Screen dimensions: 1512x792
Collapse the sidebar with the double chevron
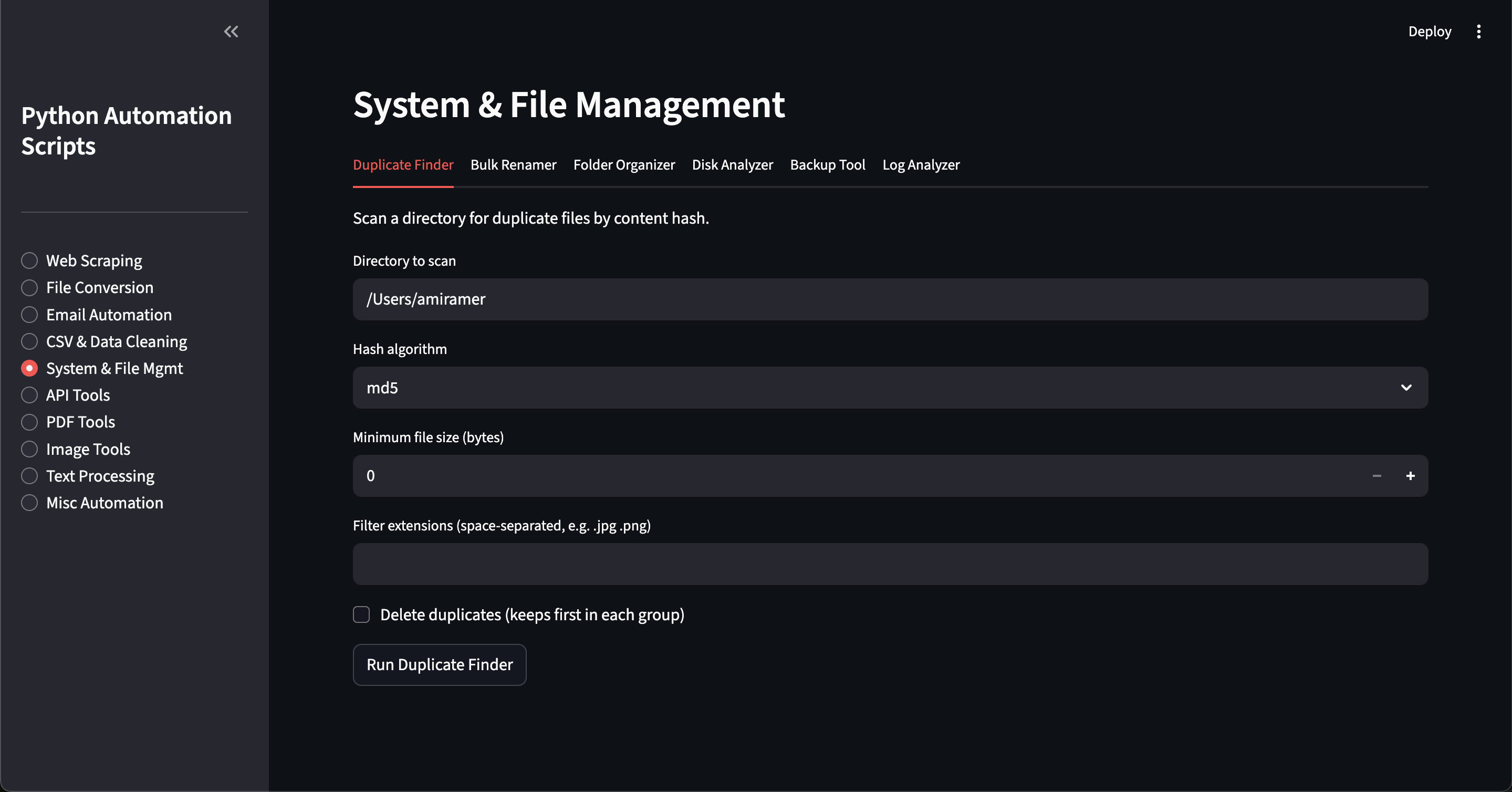click(x=231, y=32)
